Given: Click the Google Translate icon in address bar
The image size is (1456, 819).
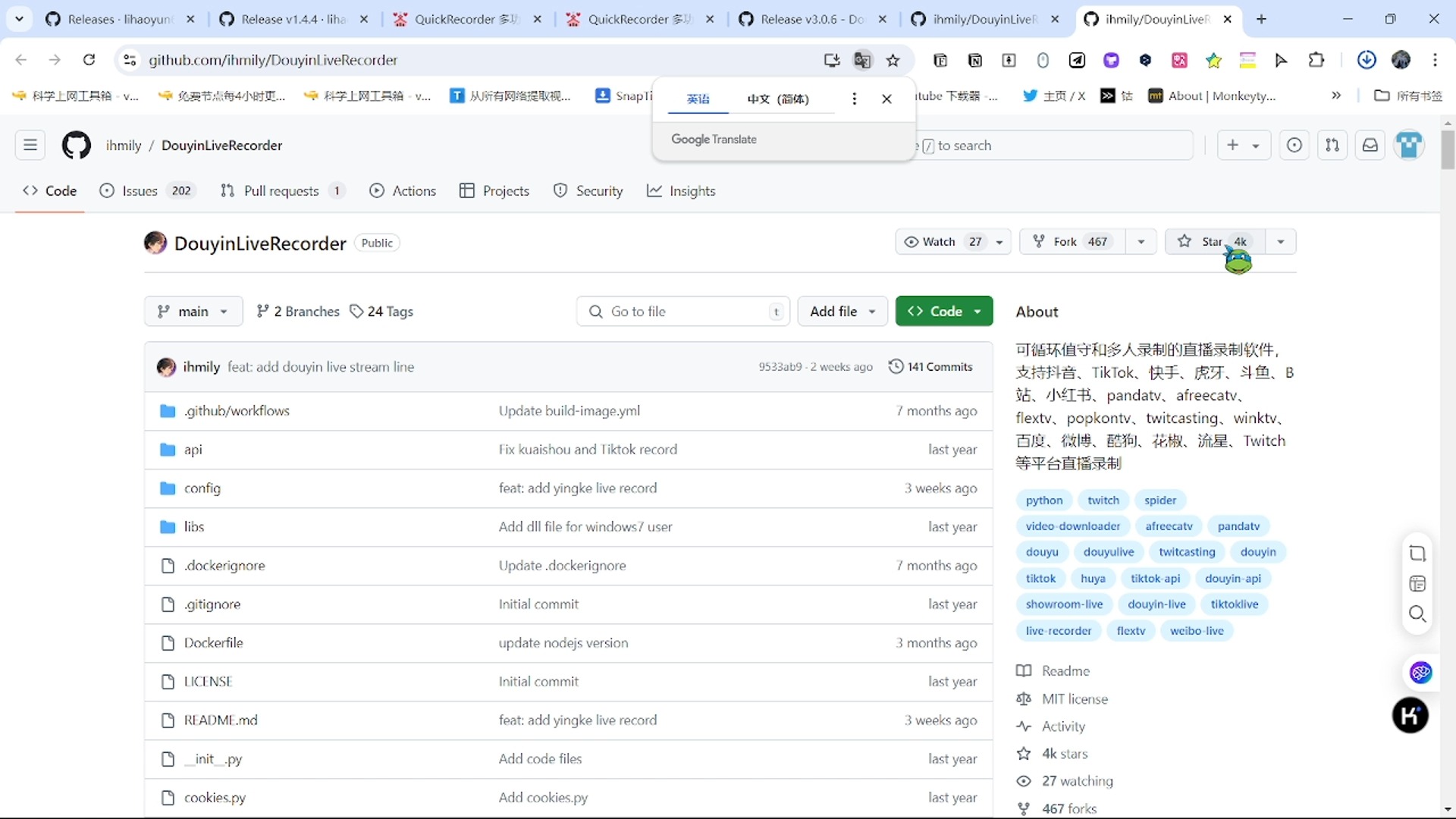Looking at the screenshot, I should point(862,60).
